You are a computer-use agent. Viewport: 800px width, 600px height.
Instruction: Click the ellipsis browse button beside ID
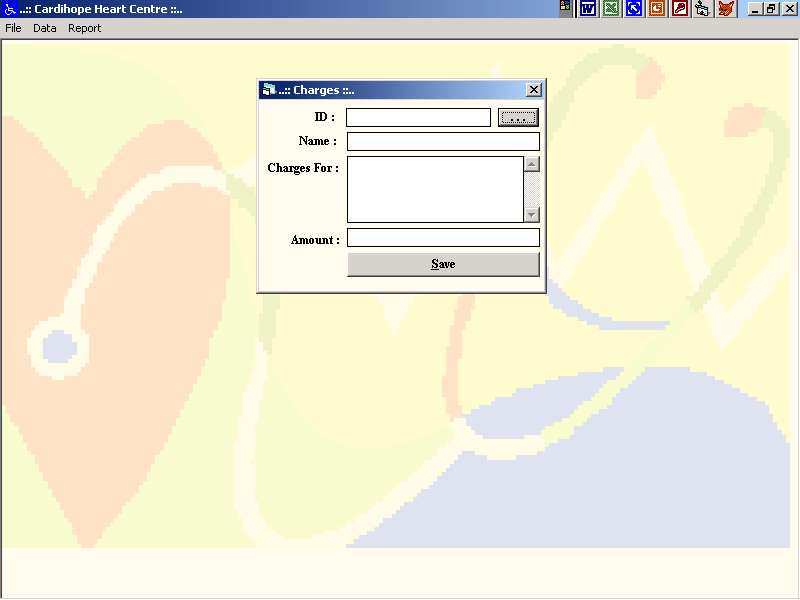[x=518, y=118]
